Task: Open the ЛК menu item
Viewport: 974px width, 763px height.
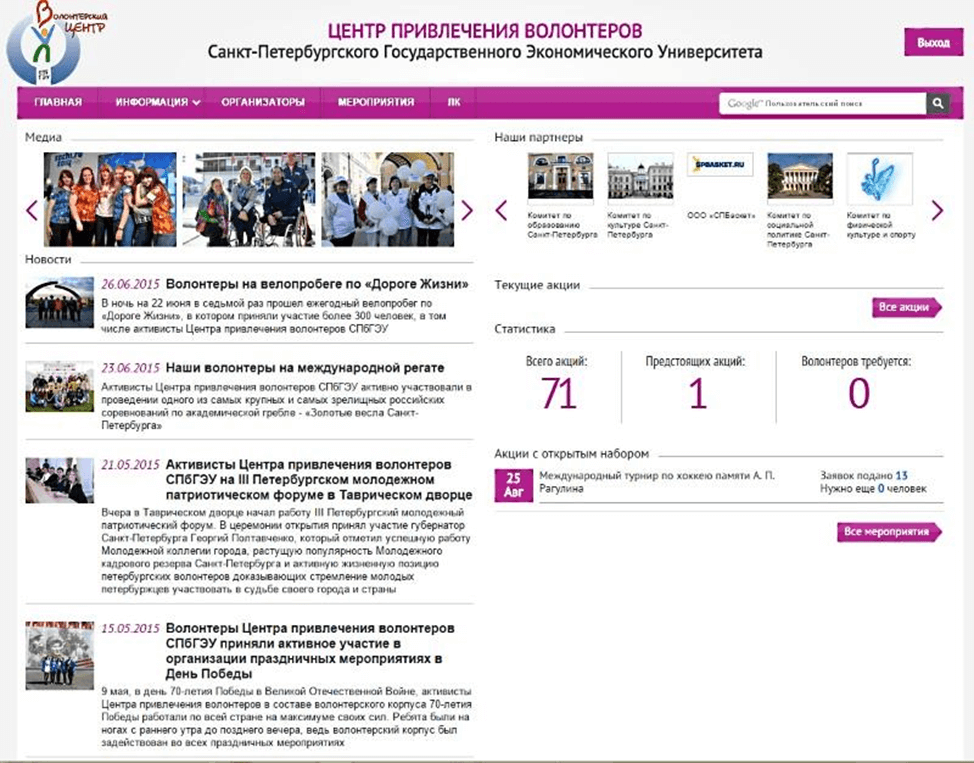Action: pyautogui.click(x=454, y=102)
